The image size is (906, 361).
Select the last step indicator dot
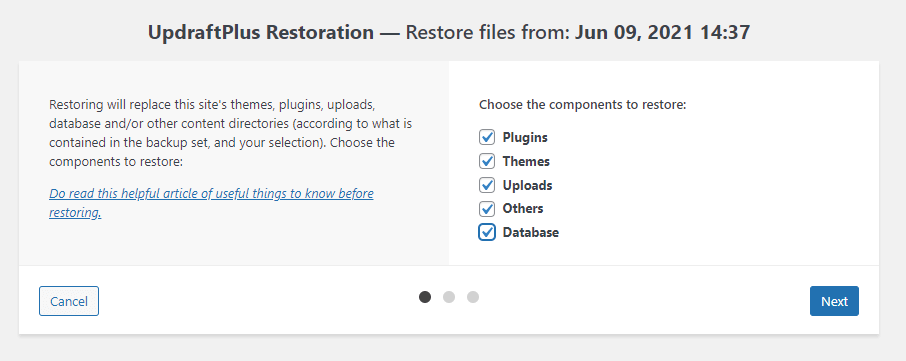(473, 297)
